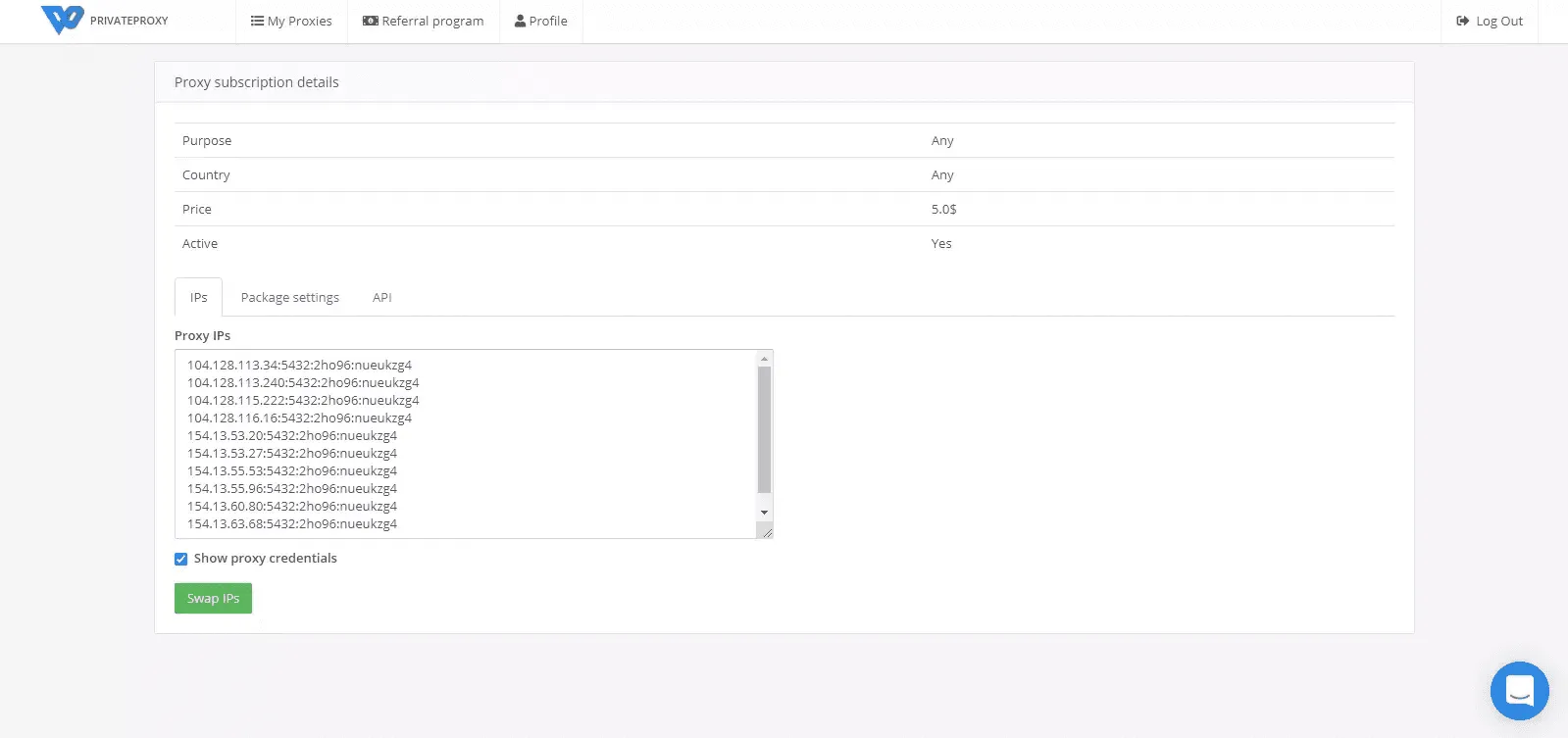Click proxy line 104.128.115.222:5432
Image resolution: width=1568 pixels, height=738 pixels.
pyautogui.click(x=303, y=400)
